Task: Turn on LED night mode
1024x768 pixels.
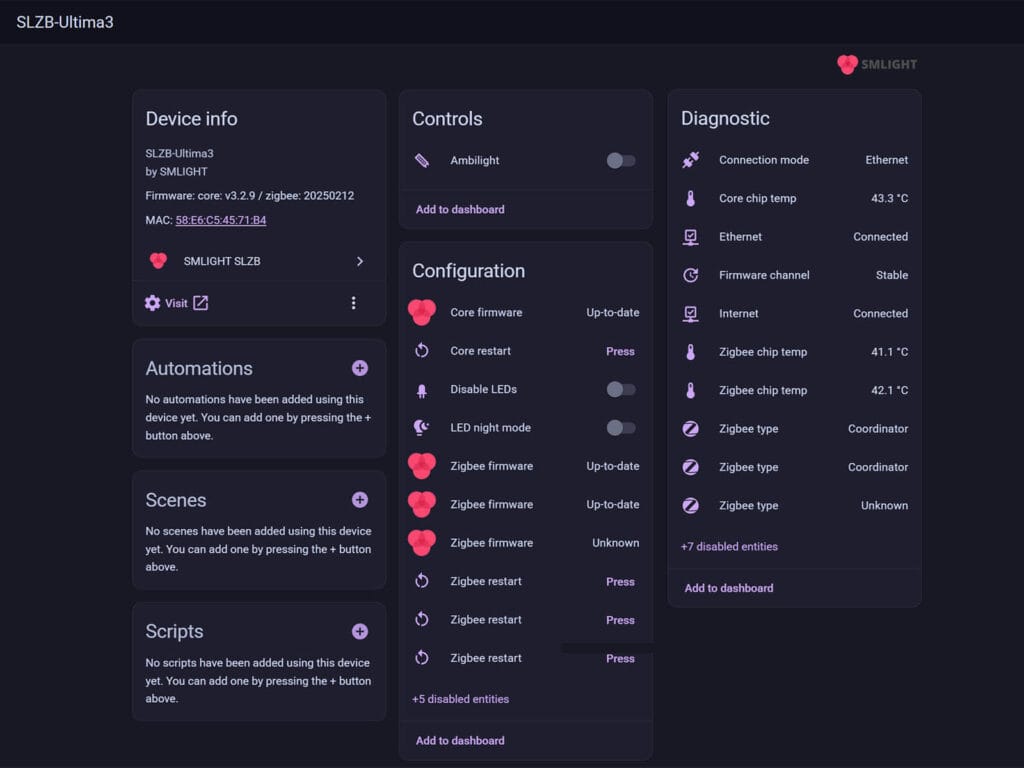Action: coord(620,427)
